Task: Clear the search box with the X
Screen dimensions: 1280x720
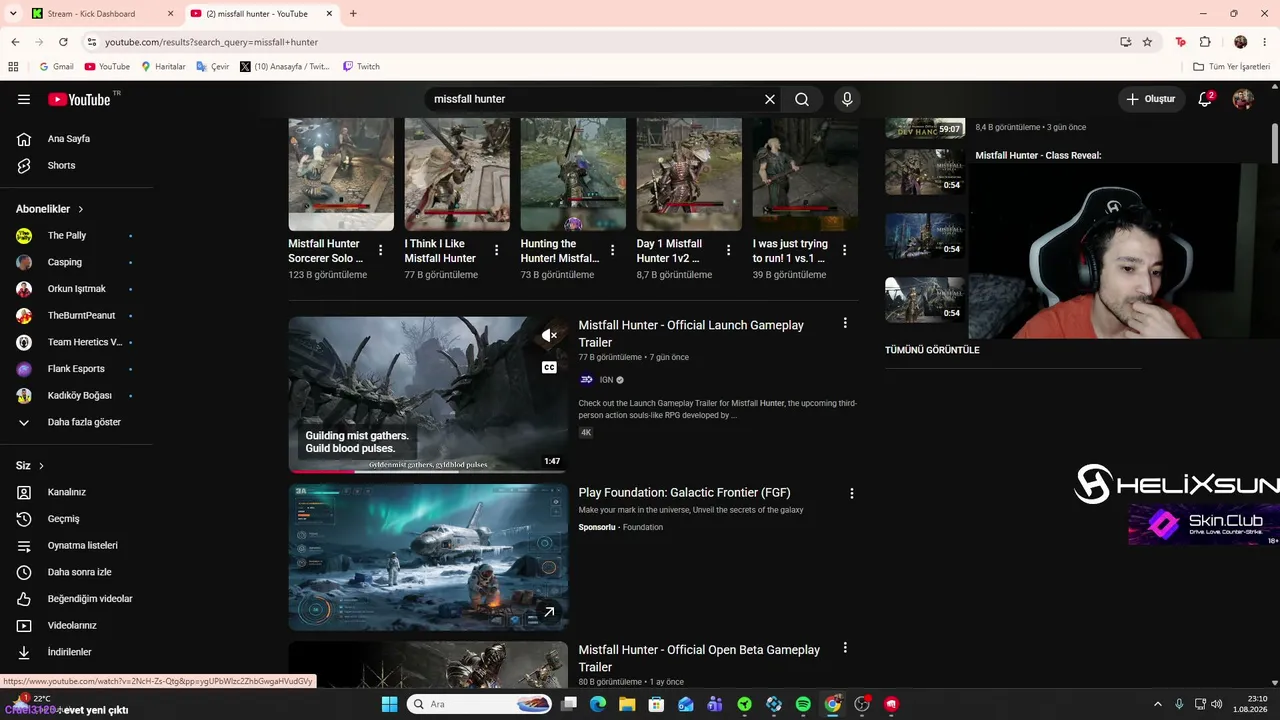Action: tap(770, 99)
